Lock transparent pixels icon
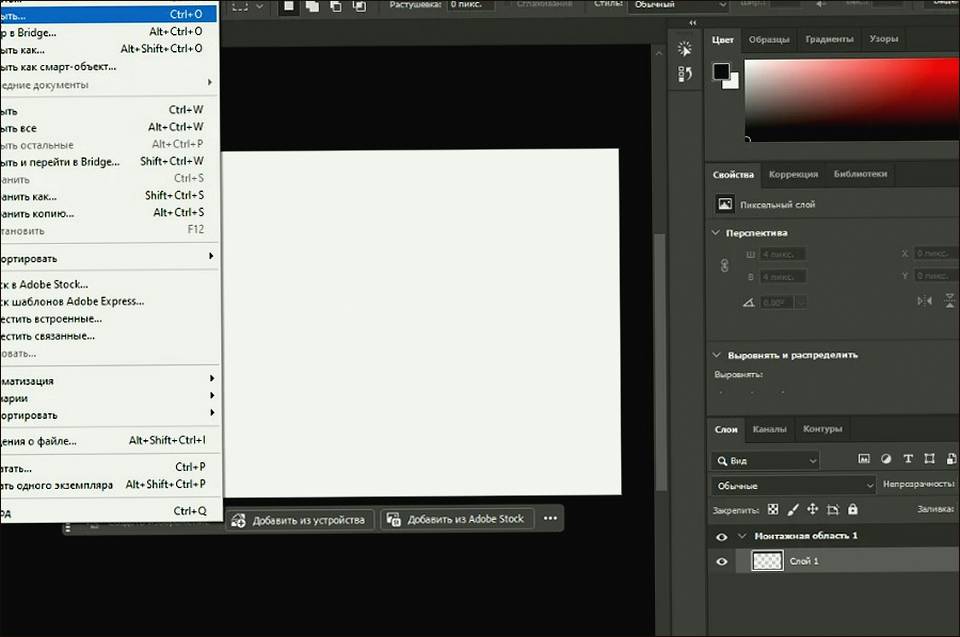 [773, 509]
